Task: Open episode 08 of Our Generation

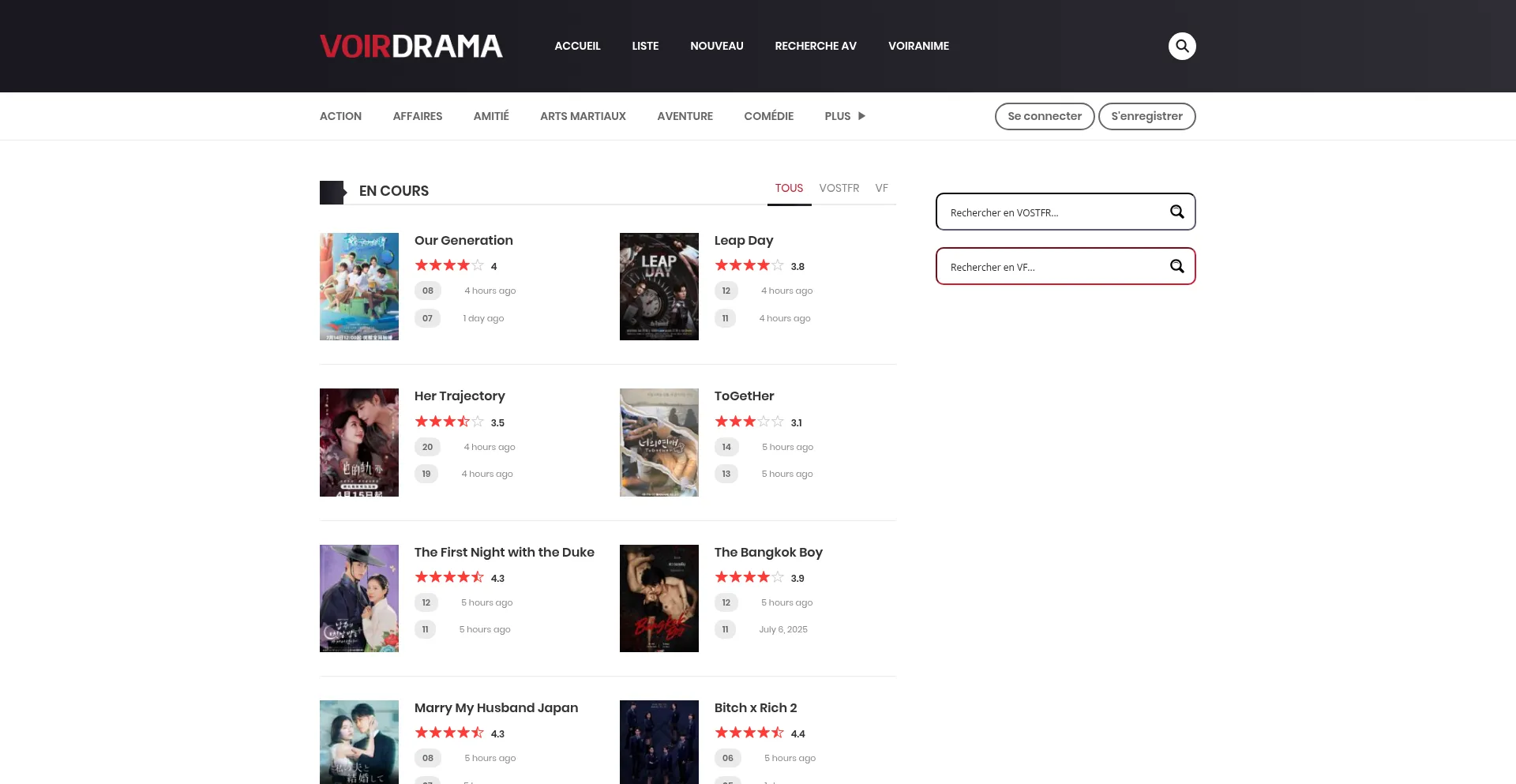Action: (x=427, y=291)
